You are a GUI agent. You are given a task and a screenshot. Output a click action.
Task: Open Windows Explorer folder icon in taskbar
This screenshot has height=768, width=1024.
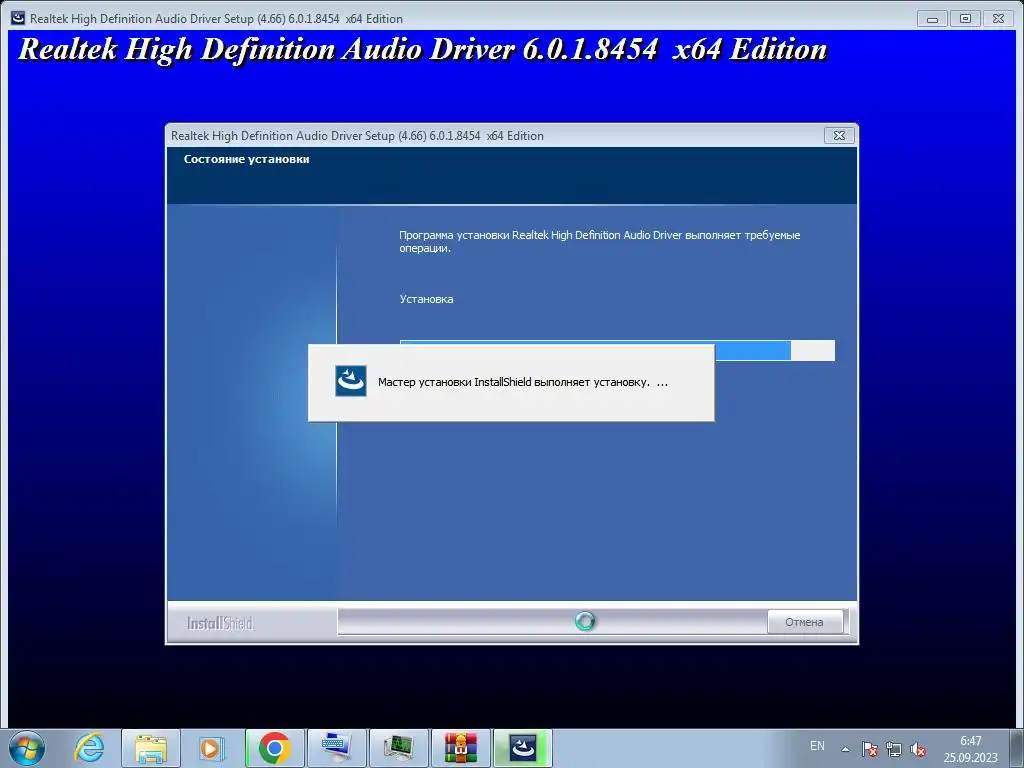click(x=151, y=748)
